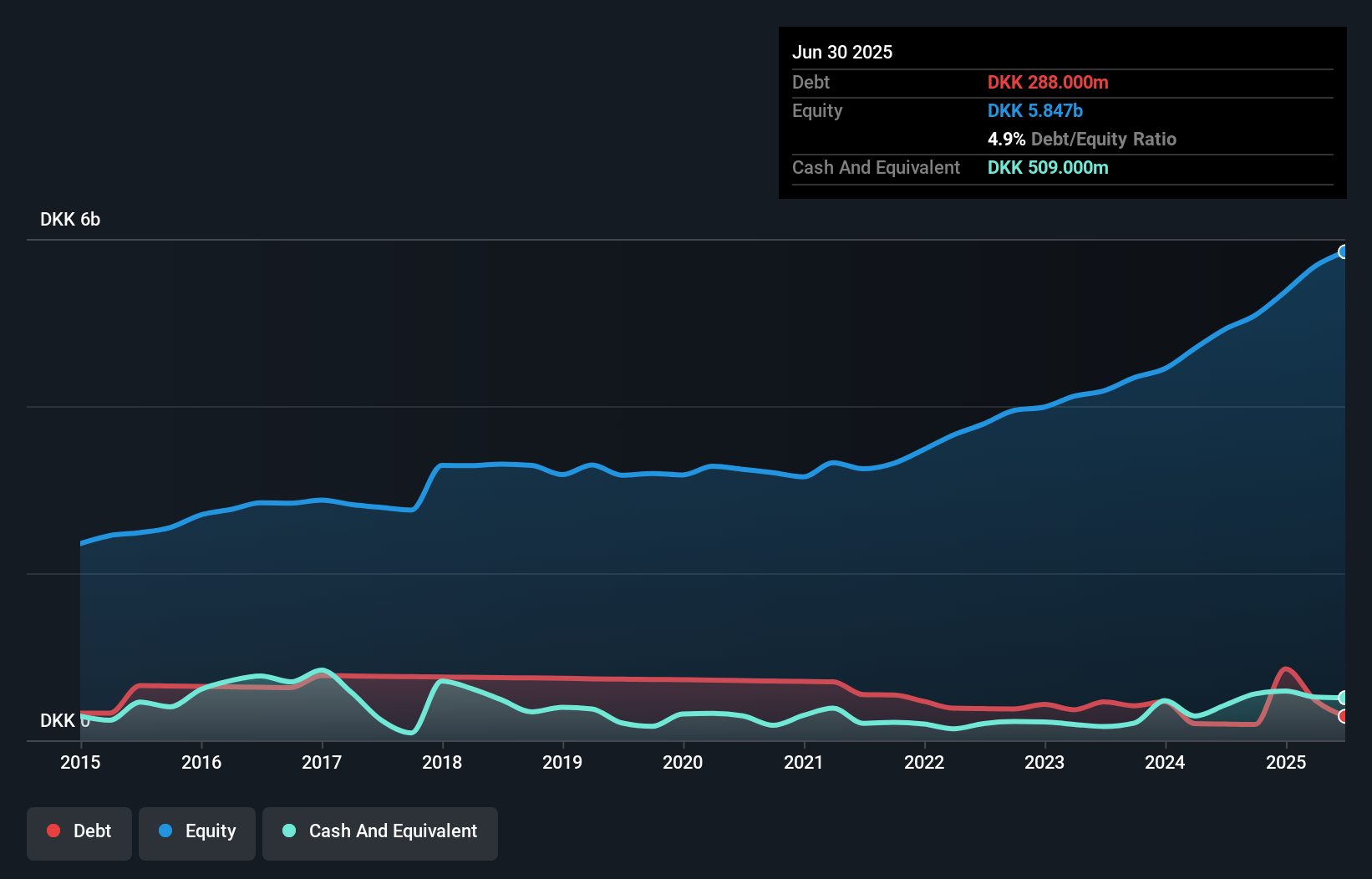Click the 2018 x-axis label
Viewport: 1372px width, 879px height.
click(x=442, y=762)
